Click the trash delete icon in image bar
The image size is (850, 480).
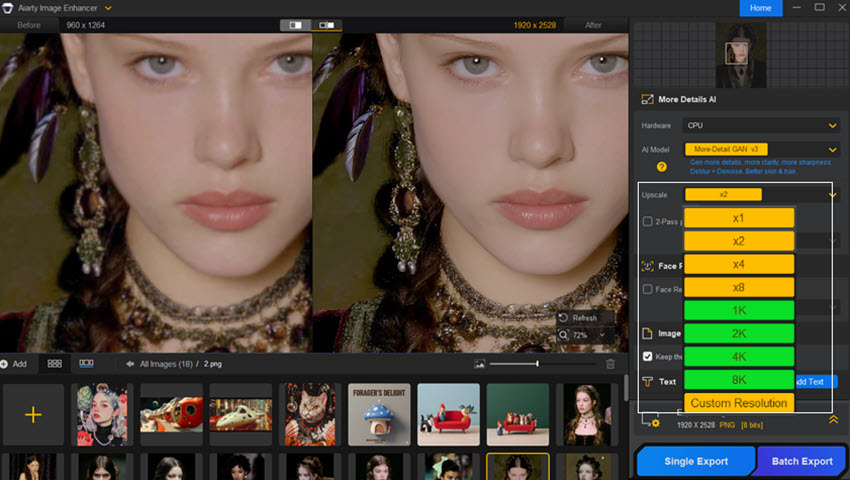coord(611,364)
